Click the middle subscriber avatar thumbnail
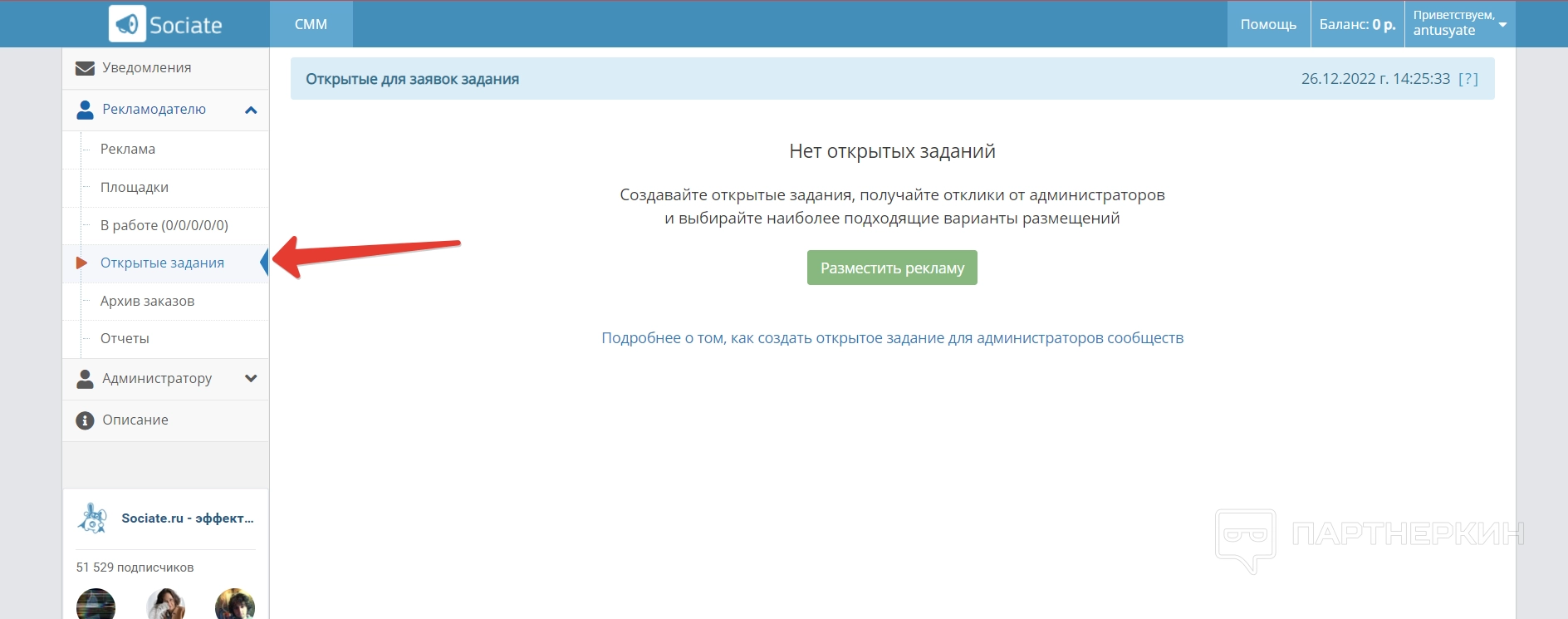1568x619 pixels. (x=165, y=604)
